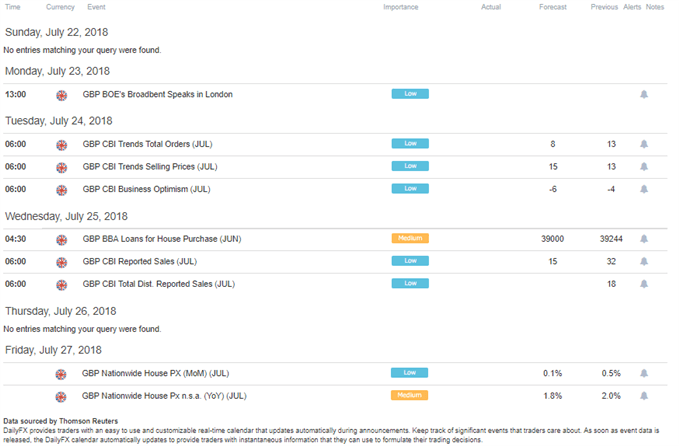Screen dimensions: 679x446
Task: Click the 04:30 time of BBA Loans event
Action: click(16, 239)
